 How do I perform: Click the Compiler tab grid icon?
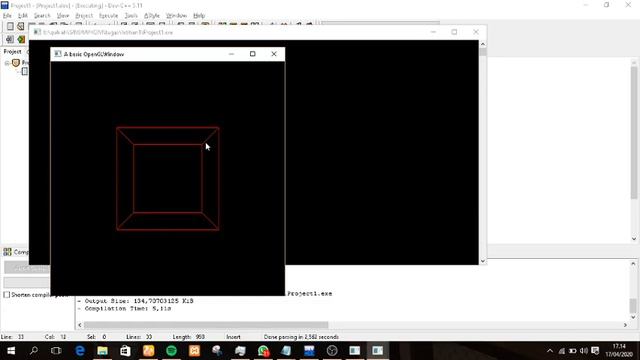coord(7,252)
